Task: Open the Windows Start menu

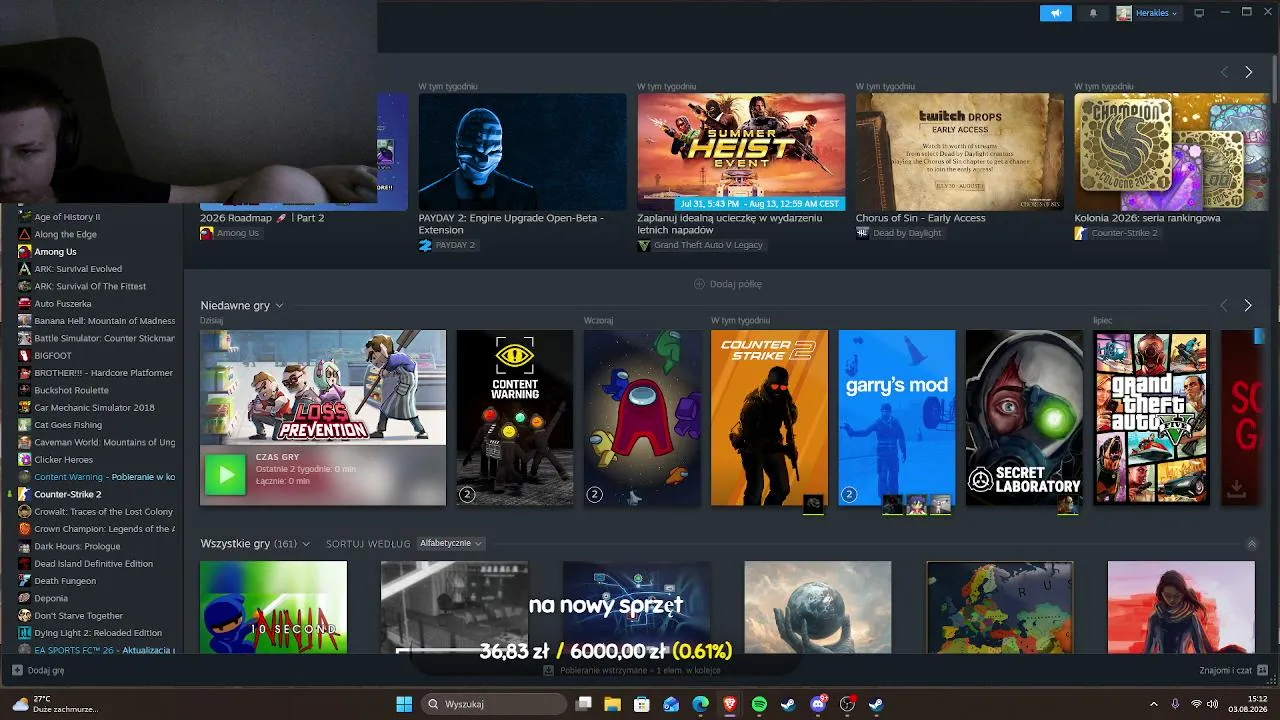Action: 404,704
